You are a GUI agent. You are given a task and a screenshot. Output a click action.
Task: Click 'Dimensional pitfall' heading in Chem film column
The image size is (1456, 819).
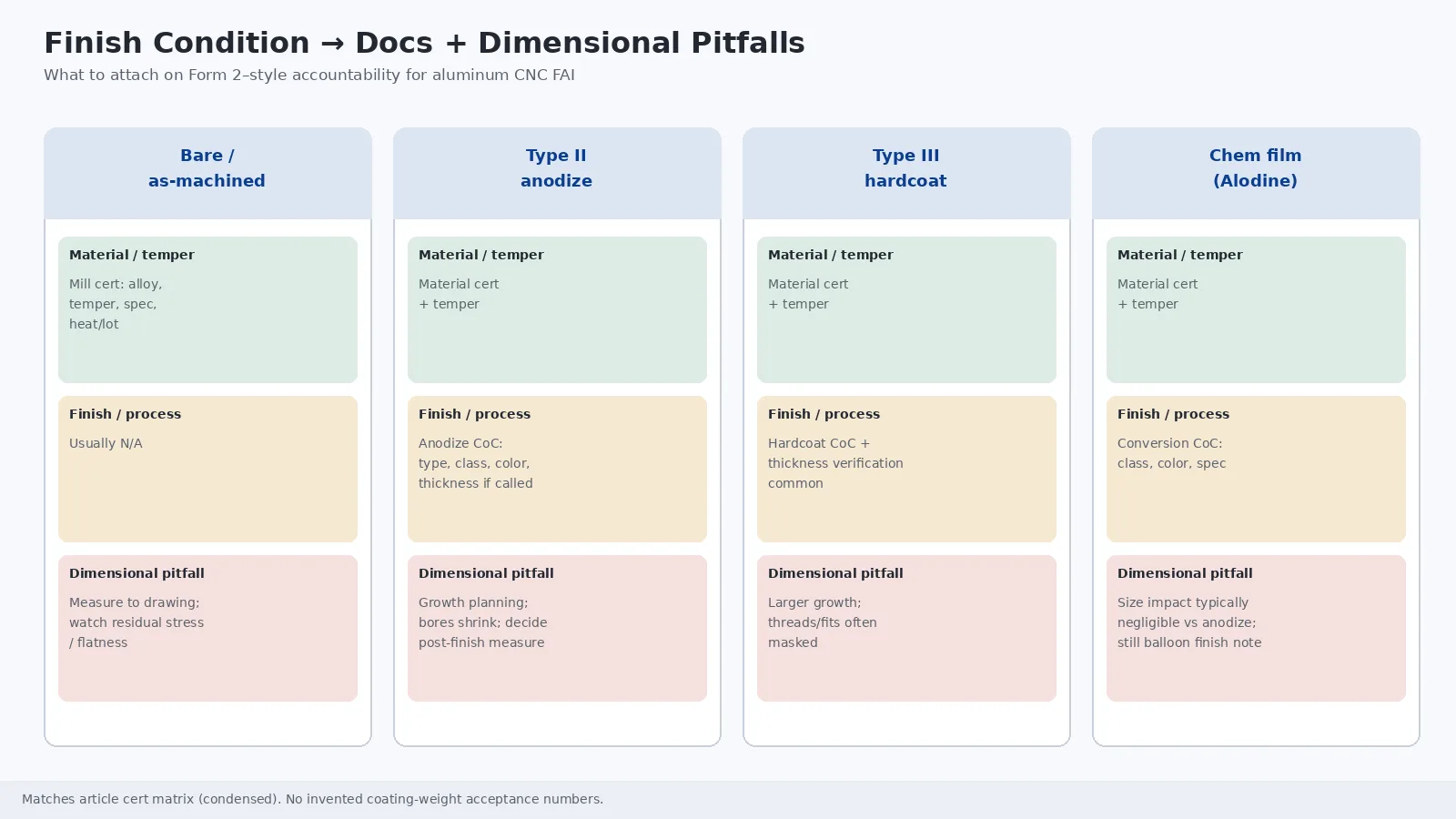pyautogui.click(x=1185, y=573)
